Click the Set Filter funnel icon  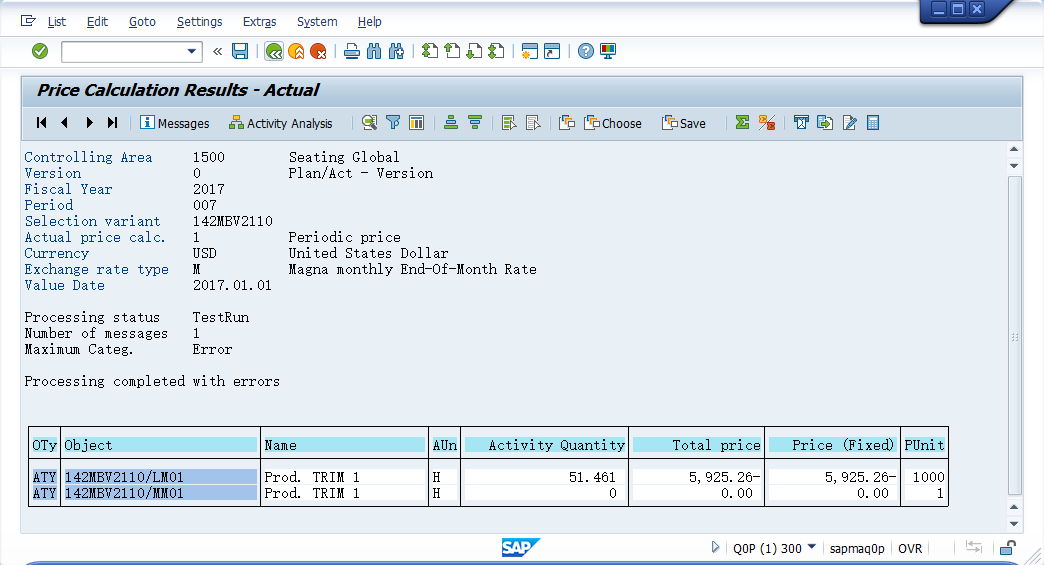pos(393,122)
